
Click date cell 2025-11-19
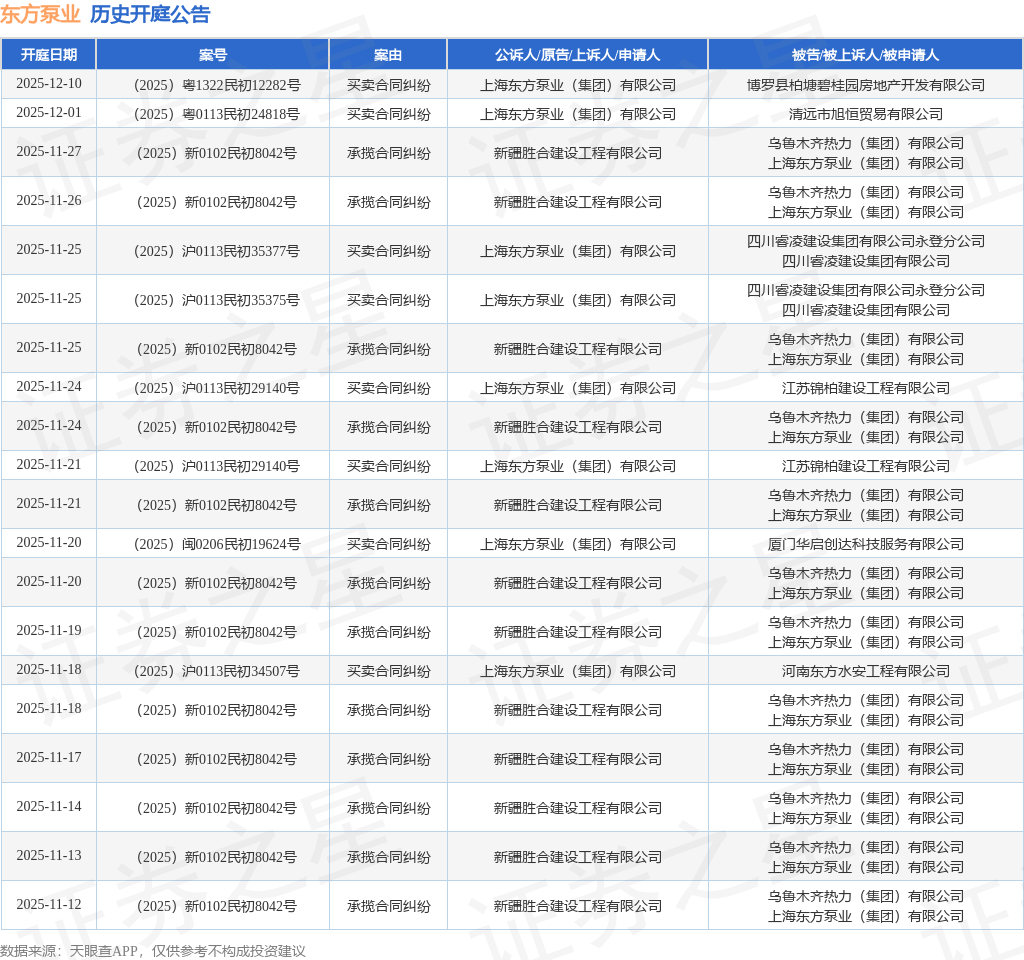(x=49, y=630)
